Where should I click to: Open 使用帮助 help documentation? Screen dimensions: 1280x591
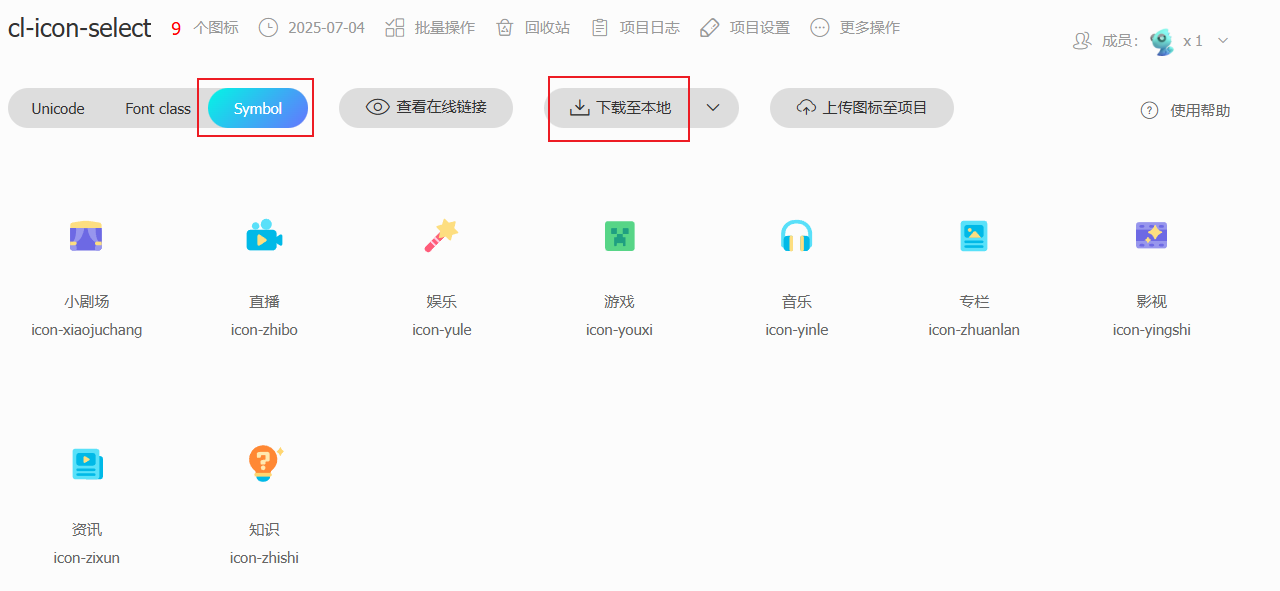pyautogui.click(x=1184, y=110)
